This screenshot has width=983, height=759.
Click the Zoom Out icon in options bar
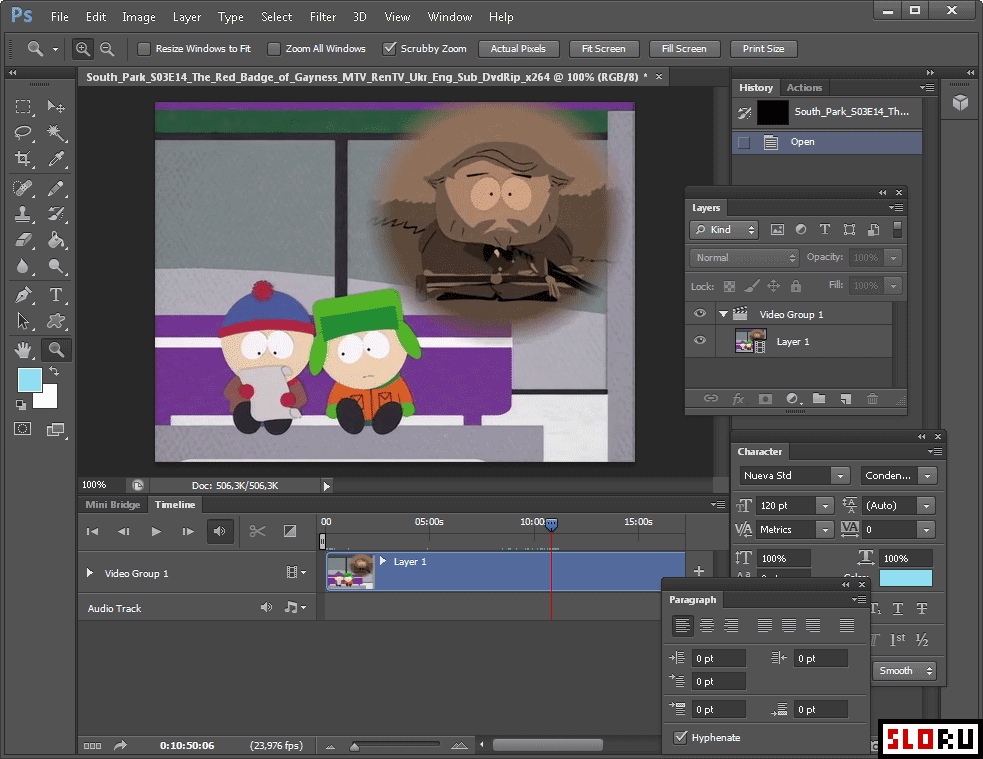point(107,49)
